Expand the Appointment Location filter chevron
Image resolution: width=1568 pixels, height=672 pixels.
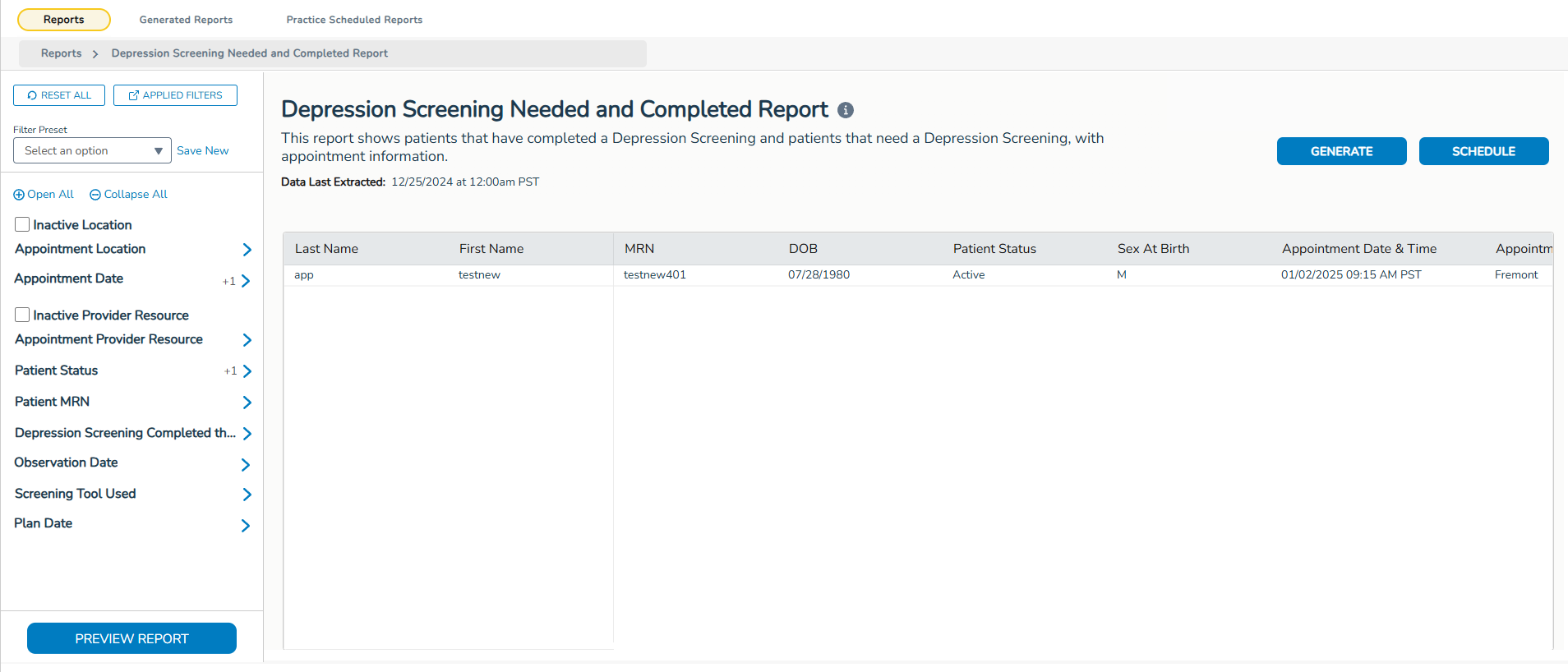pyautogui.click(x=247, y=250)
